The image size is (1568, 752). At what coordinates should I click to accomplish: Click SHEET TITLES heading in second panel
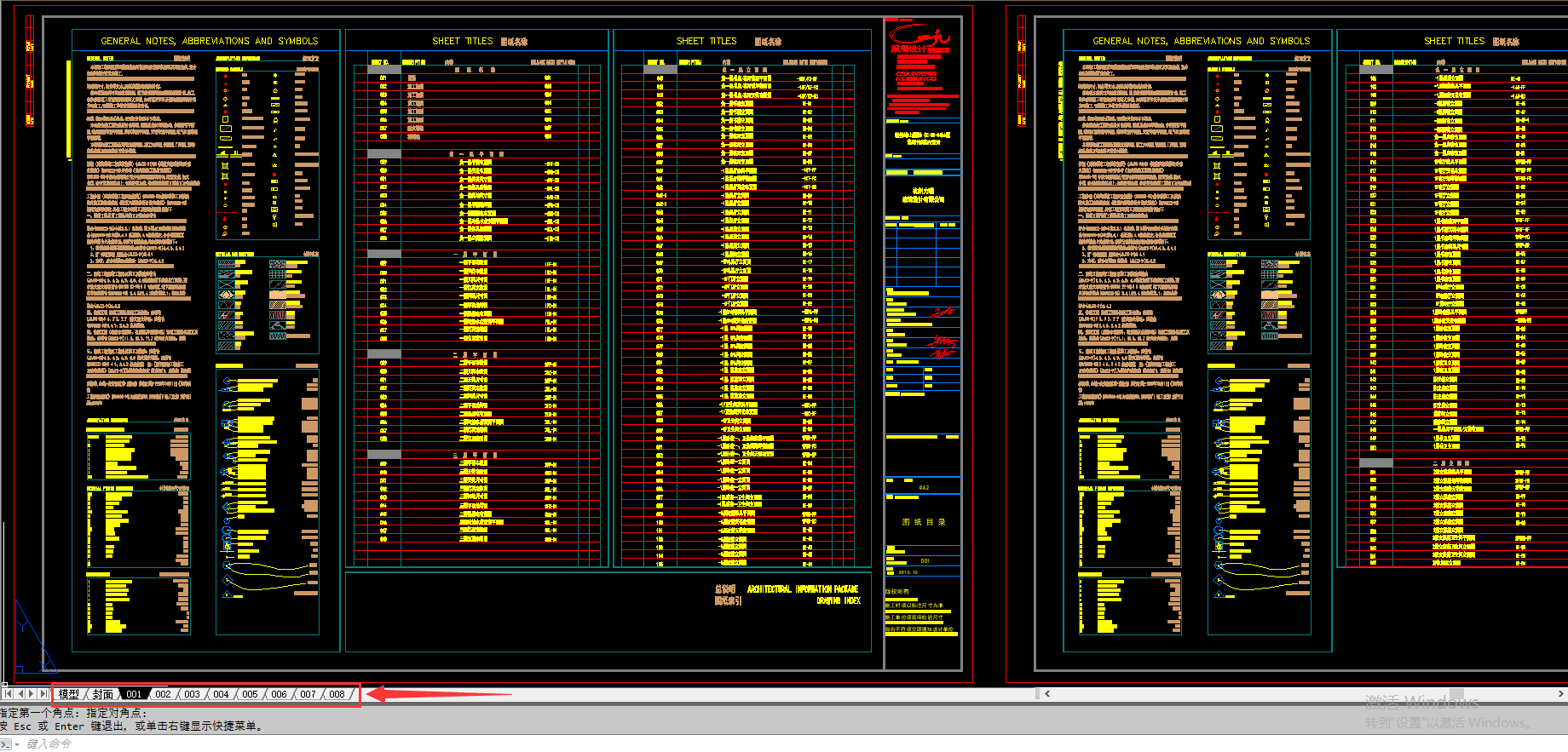coord(462,41)
